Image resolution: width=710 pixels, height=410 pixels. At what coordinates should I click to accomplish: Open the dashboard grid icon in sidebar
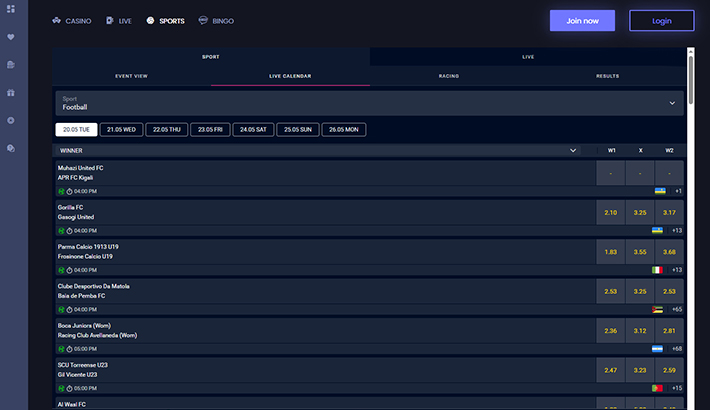(11, 9)
